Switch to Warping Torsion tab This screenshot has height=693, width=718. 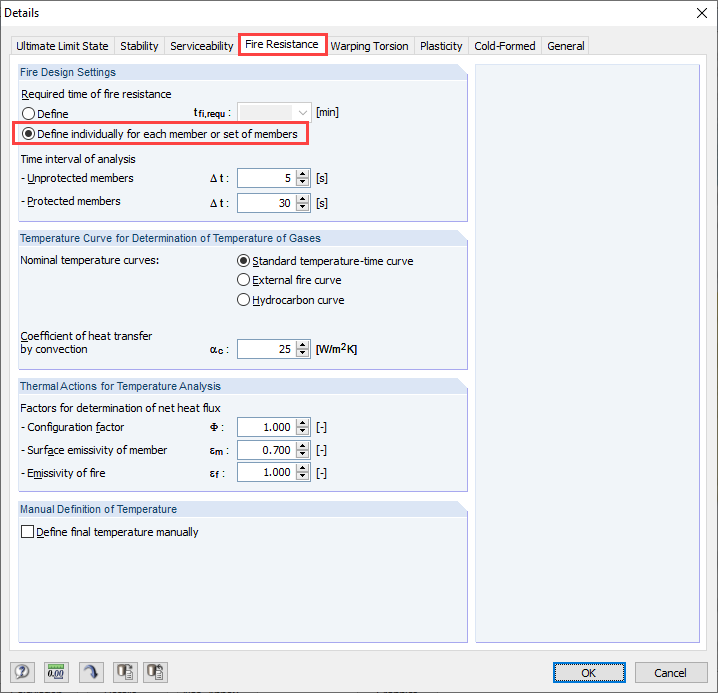pos(369,46)
